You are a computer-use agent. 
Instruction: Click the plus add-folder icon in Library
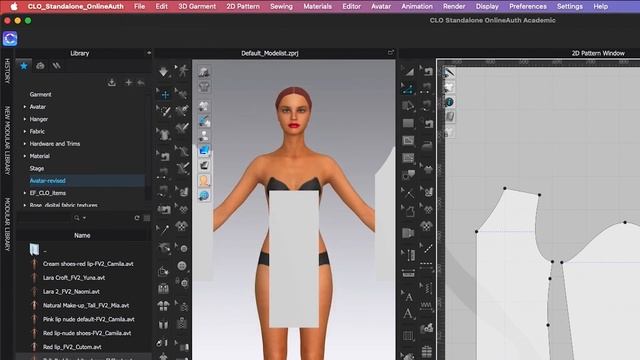(128, 82)
